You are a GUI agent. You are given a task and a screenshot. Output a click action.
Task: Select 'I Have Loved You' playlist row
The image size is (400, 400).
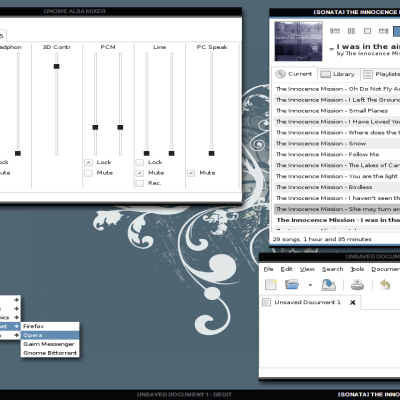[337, 122]
